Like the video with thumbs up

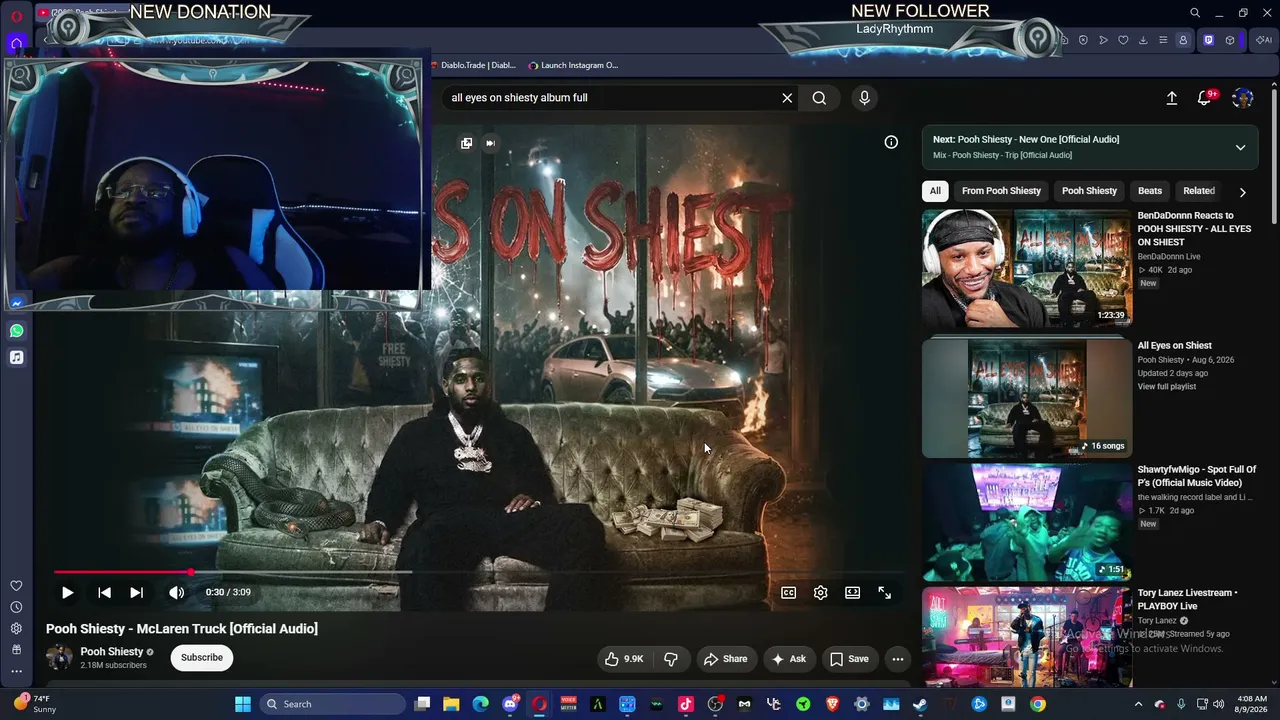click(x=624, y=659)
